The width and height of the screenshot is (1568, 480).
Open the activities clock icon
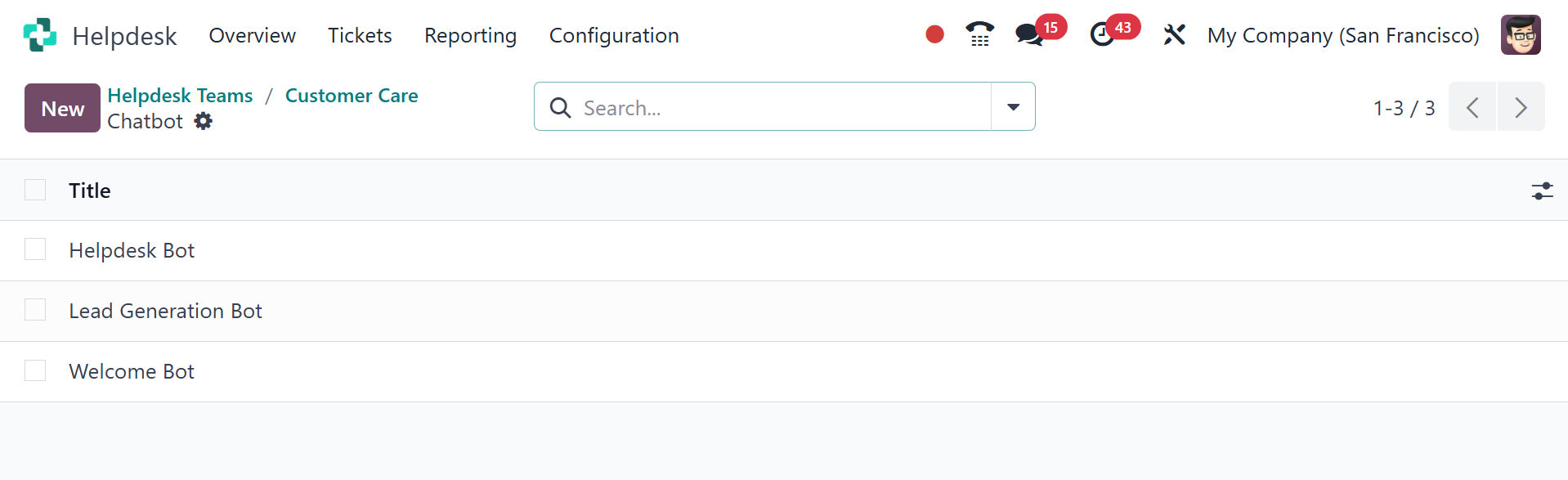pyautogui.click(x=1102, y=35)
